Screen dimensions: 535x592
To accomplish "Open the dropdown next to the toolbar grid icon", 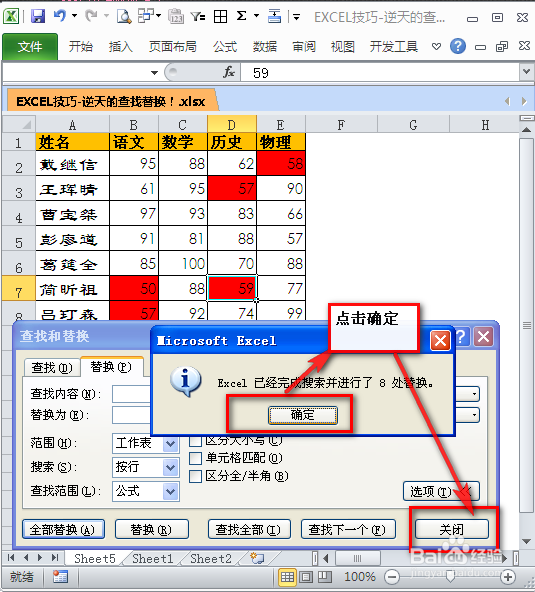I will pyautogui.click(x=158, y=16).
